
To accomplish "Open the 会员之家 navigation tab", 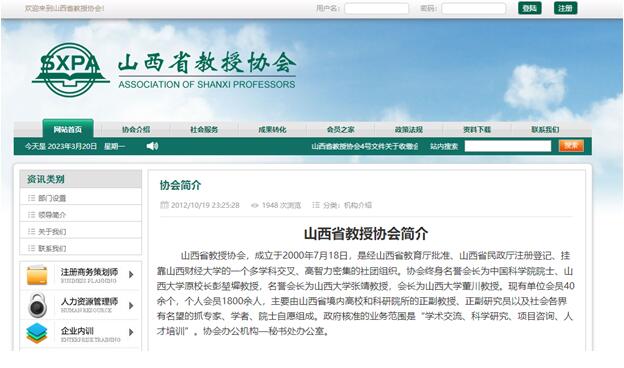I will 341,129.
